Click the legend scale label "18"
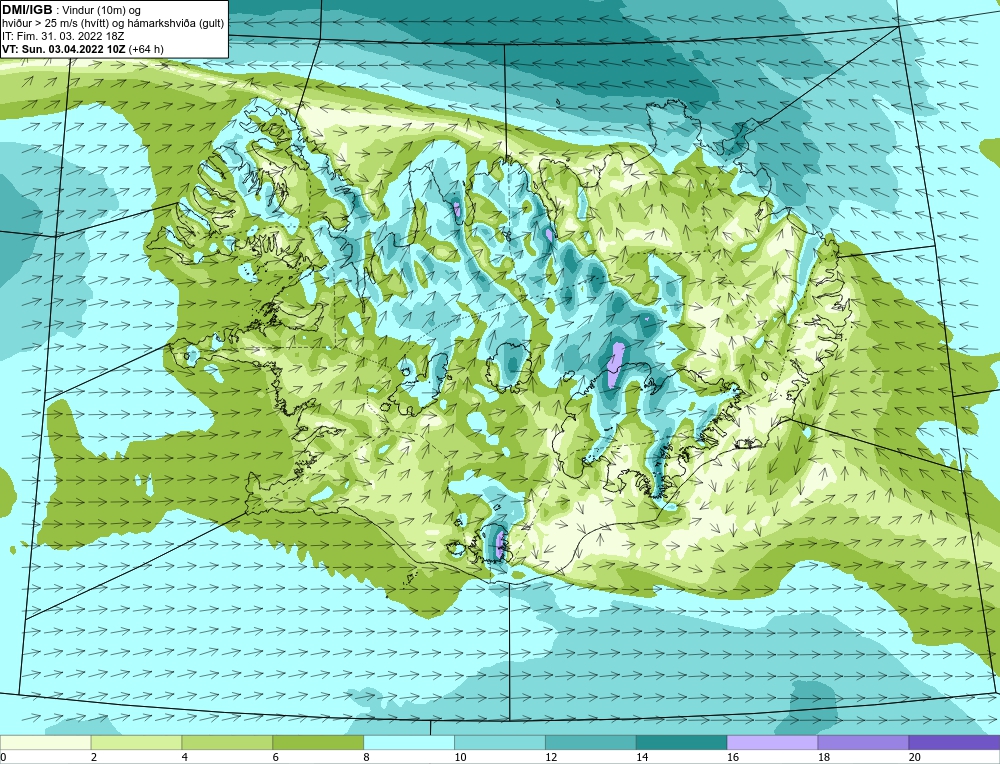 click(x=823, y=758)
